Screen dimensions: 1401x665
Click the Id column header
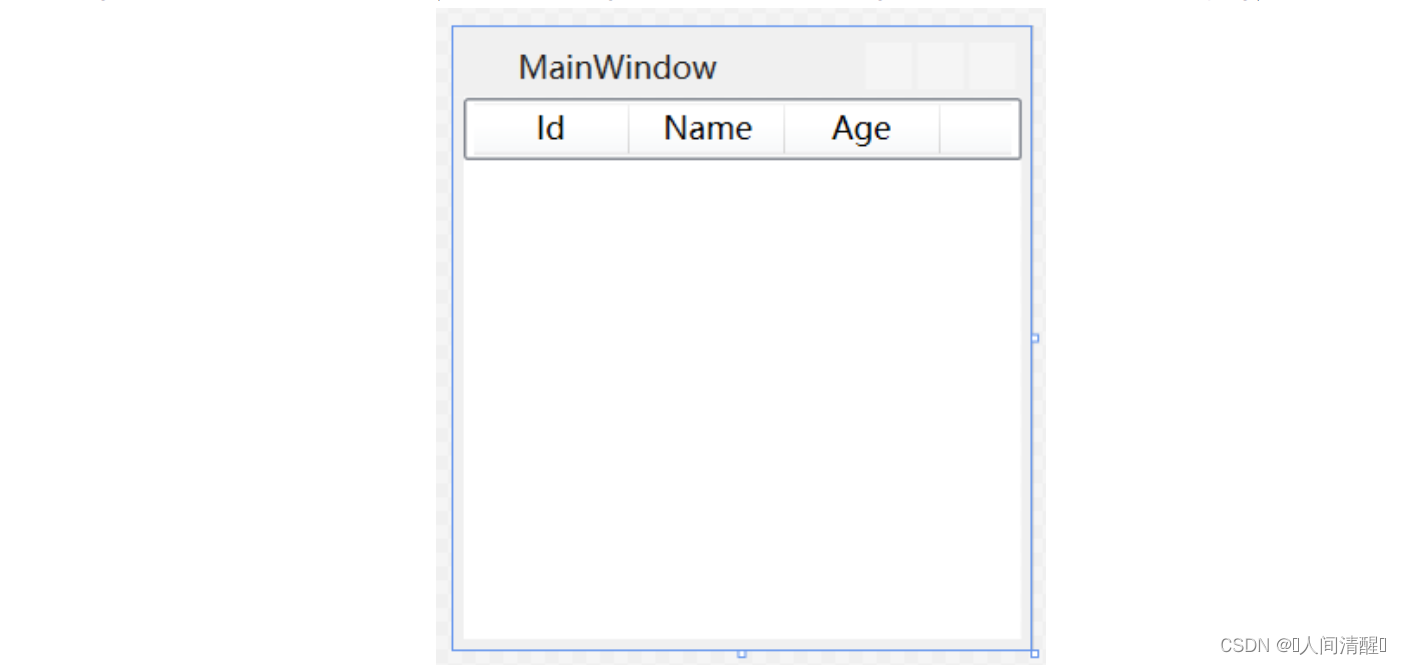tap(549, 129)
